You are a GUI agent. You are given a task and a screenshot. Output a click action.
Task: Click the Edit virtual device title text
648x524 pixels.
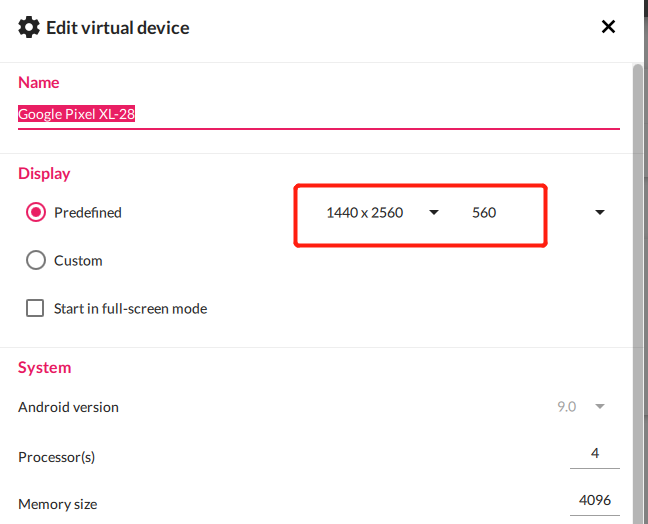118,28
